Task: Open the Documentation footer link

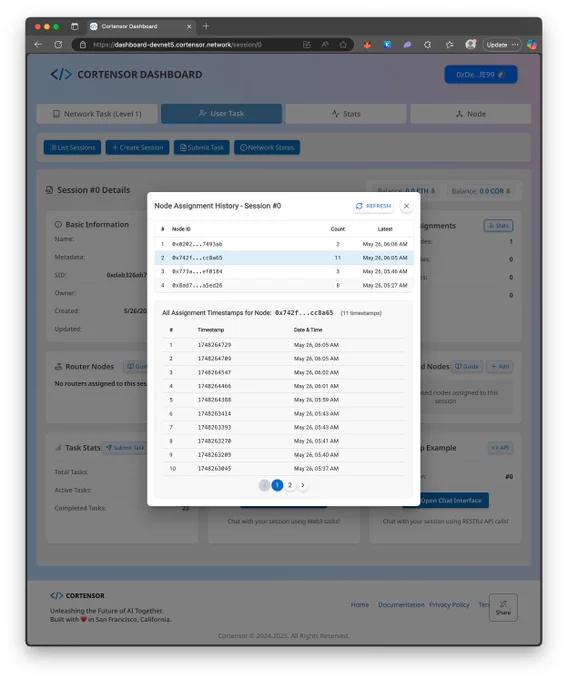Action: (401, 605)
